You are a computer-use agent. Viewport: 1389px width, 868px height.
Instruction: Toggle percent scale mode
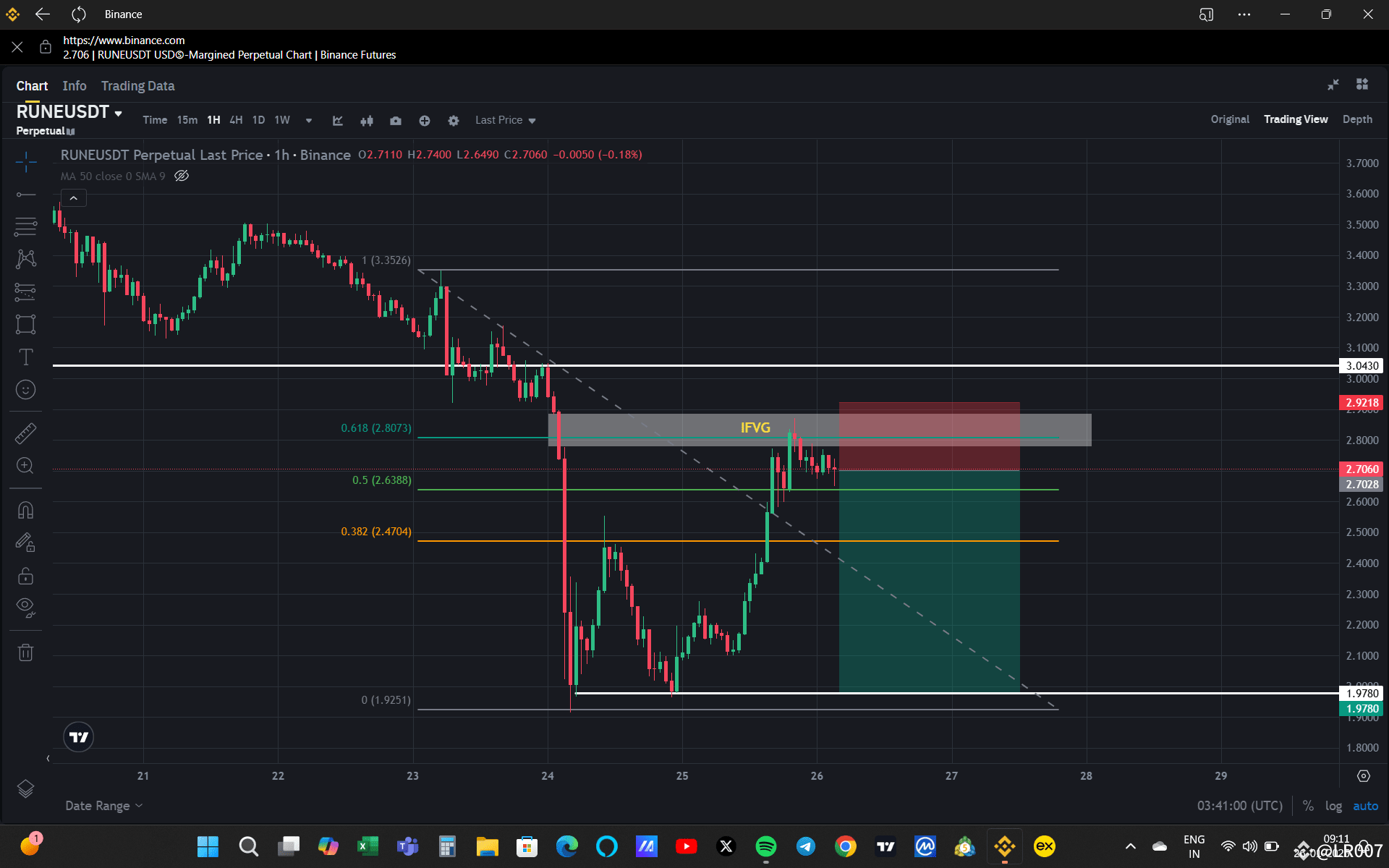[x=1308, y=806]
